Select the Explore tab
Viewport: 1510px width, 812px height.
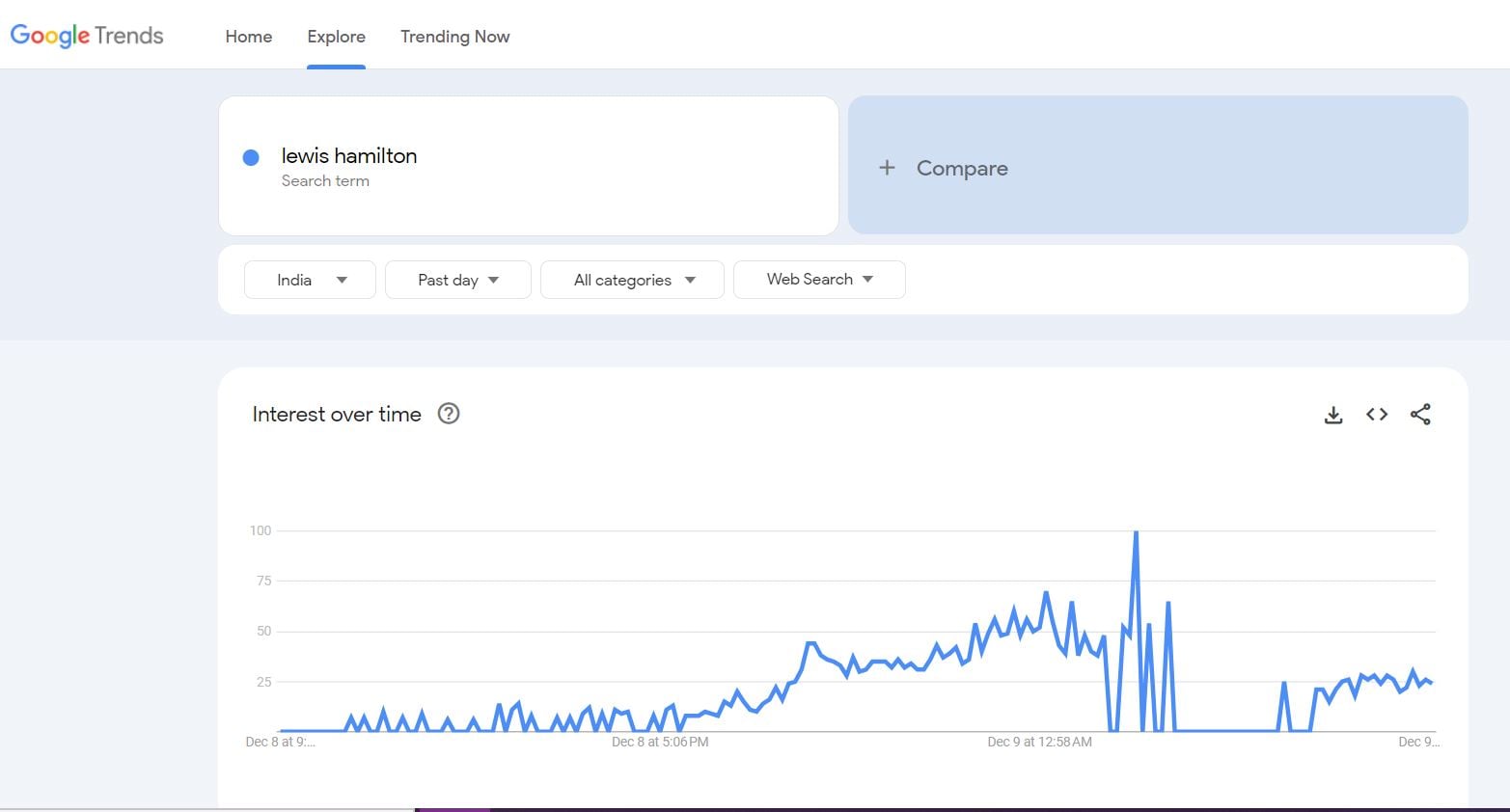click(x=336, y=37)
